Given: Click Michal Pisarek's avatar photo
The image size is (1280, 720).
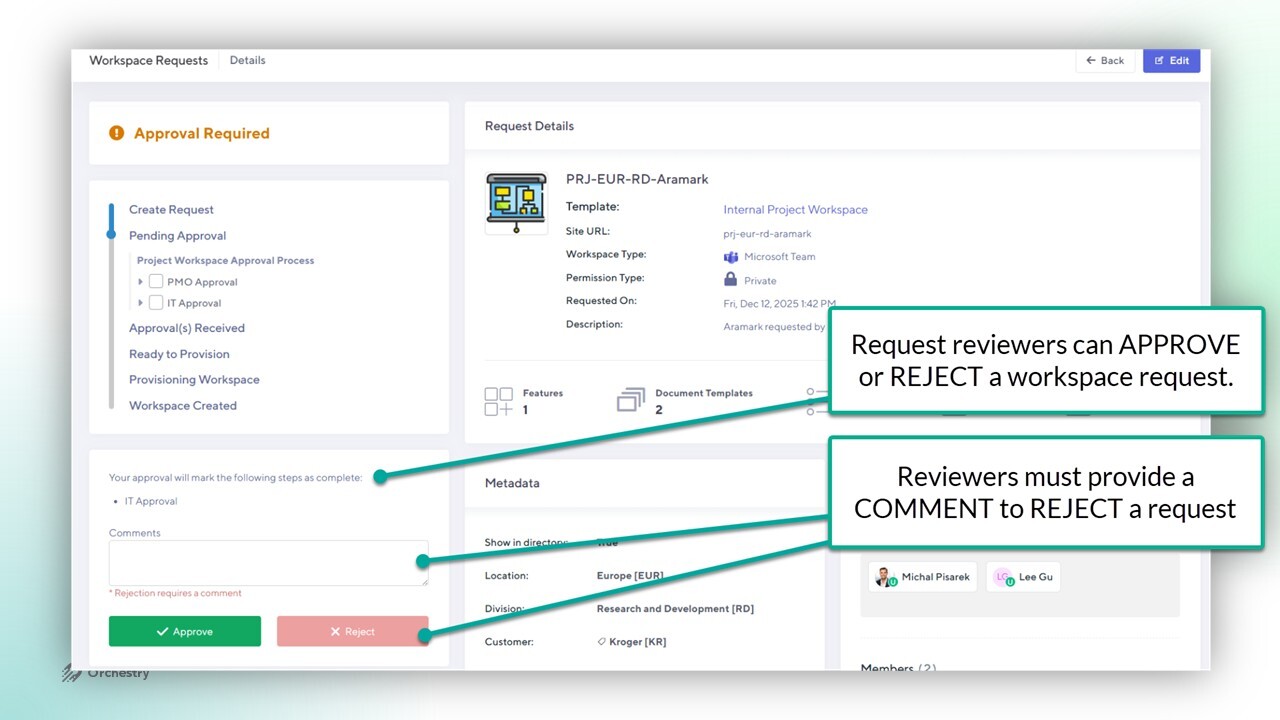Looking at the screenshot, I should point(884,577).
